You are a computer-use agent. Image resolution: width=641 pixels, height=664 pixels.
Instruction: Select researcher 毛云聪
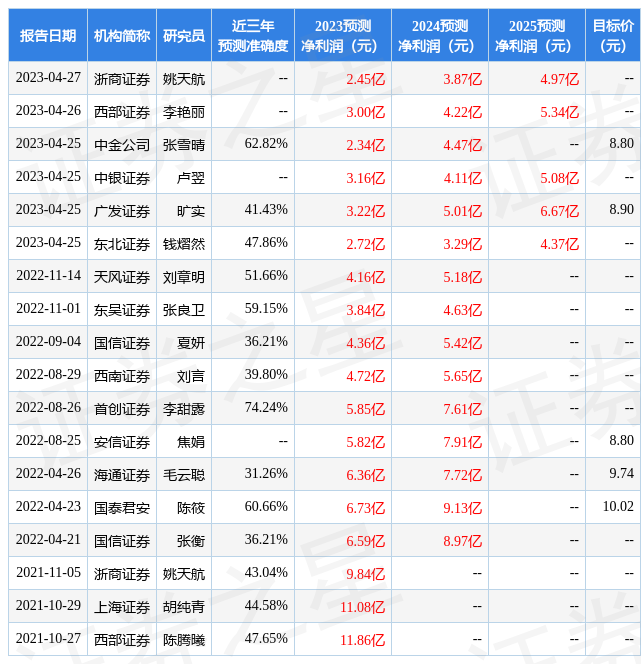pyautogui.click(x=184, y=475)
